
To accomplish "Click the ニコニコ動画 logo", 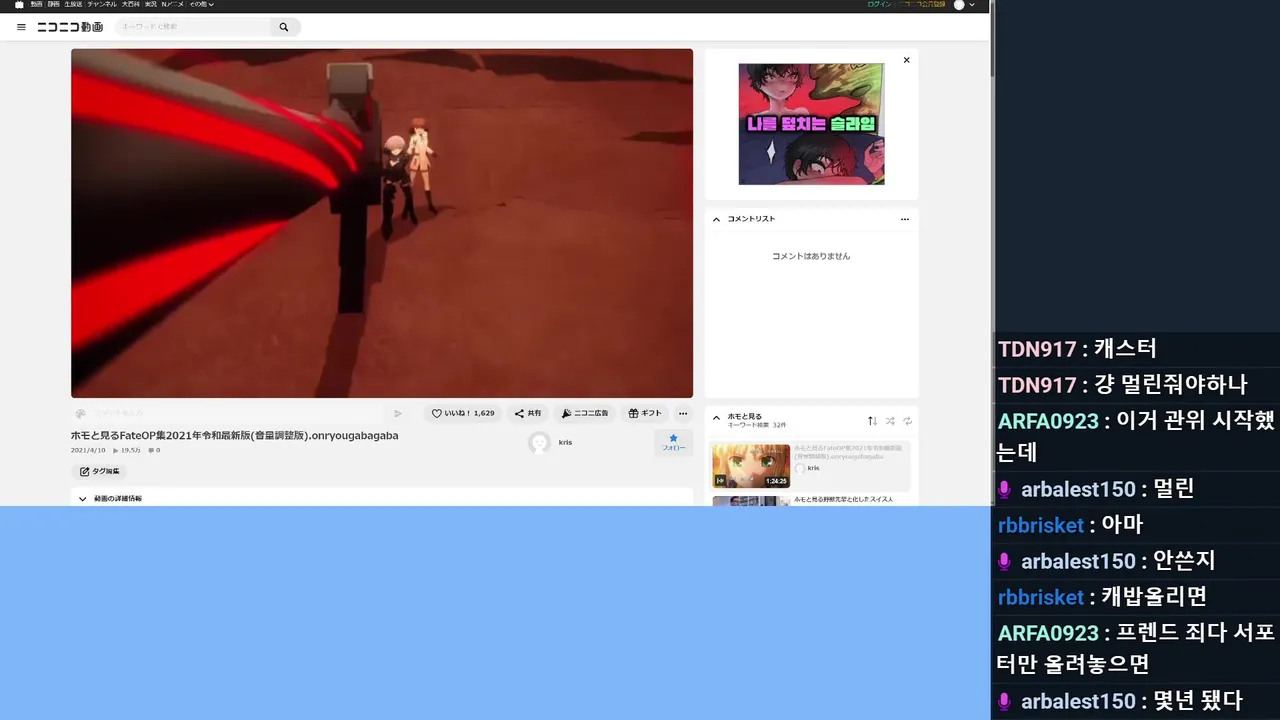I will (x=70, y=27).
